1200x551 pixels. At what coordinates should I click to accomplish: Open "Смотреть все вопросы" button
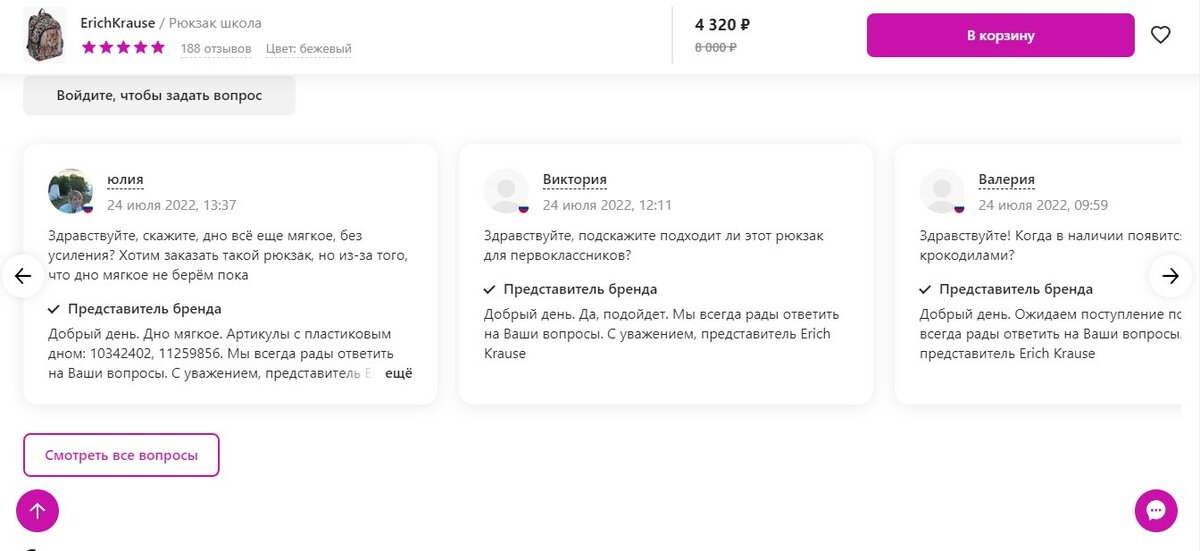[x=121, y=455]
